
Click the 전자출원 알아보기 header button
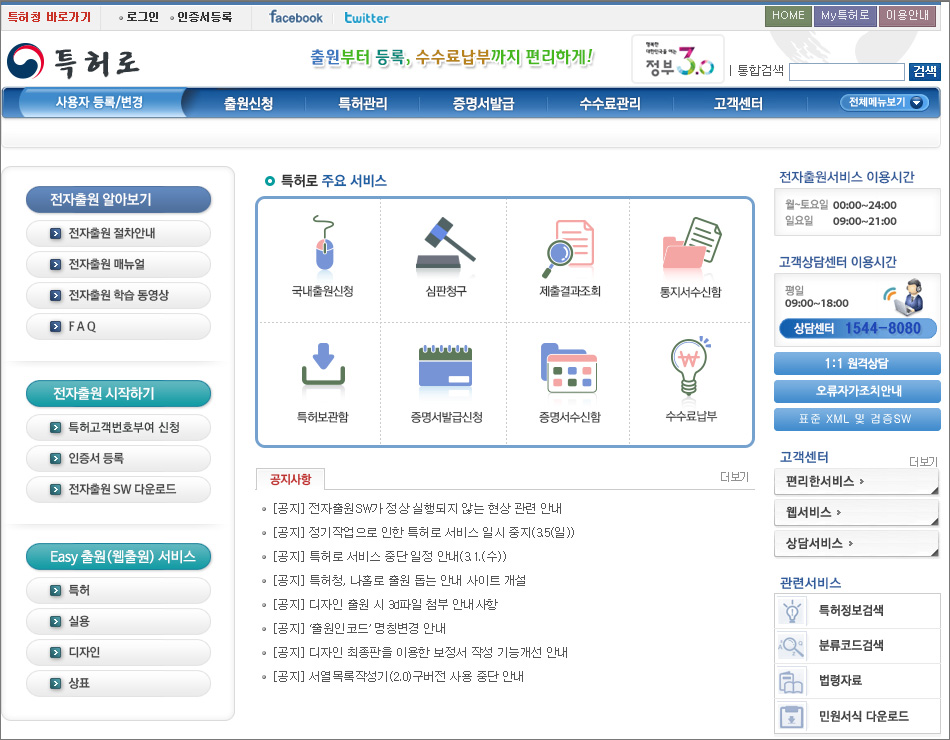118,199
